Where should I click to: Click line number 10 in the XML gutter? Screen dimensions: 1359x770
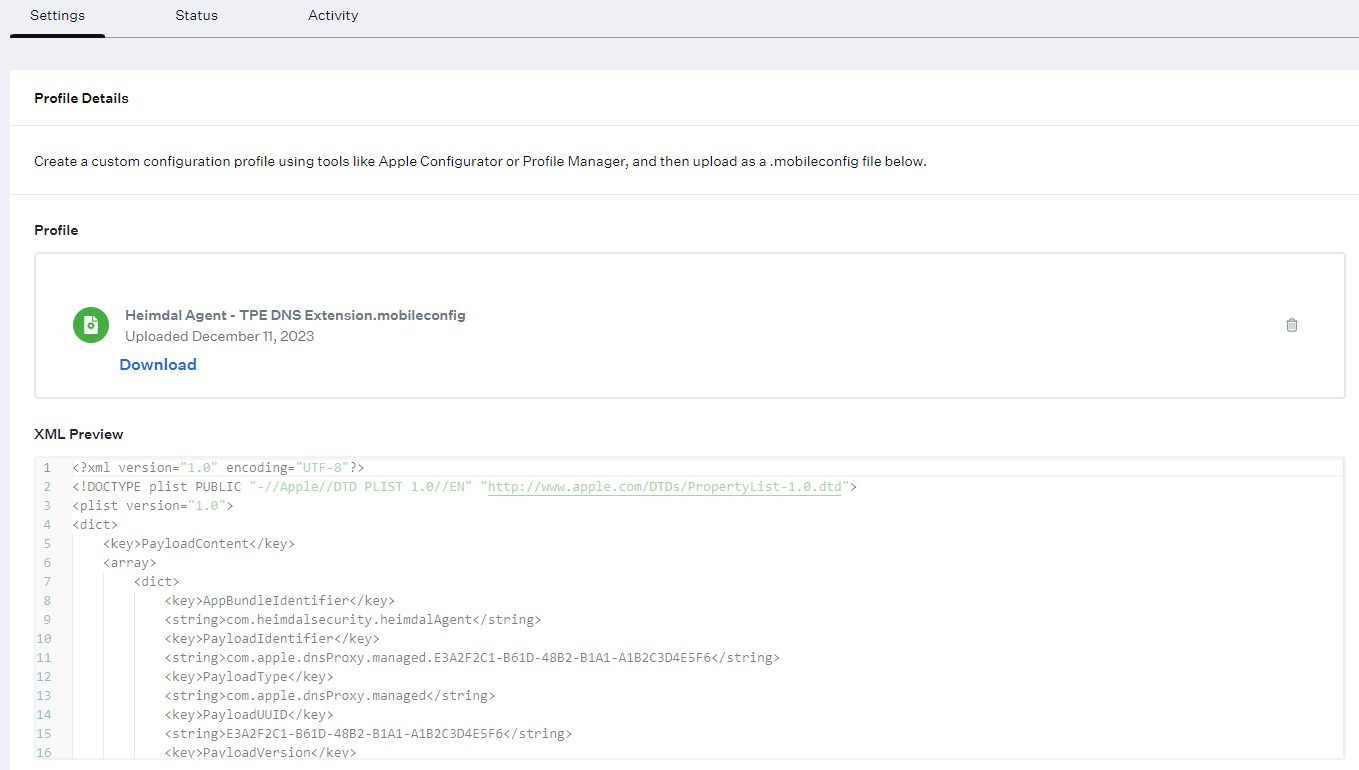(x=44, y=639)
